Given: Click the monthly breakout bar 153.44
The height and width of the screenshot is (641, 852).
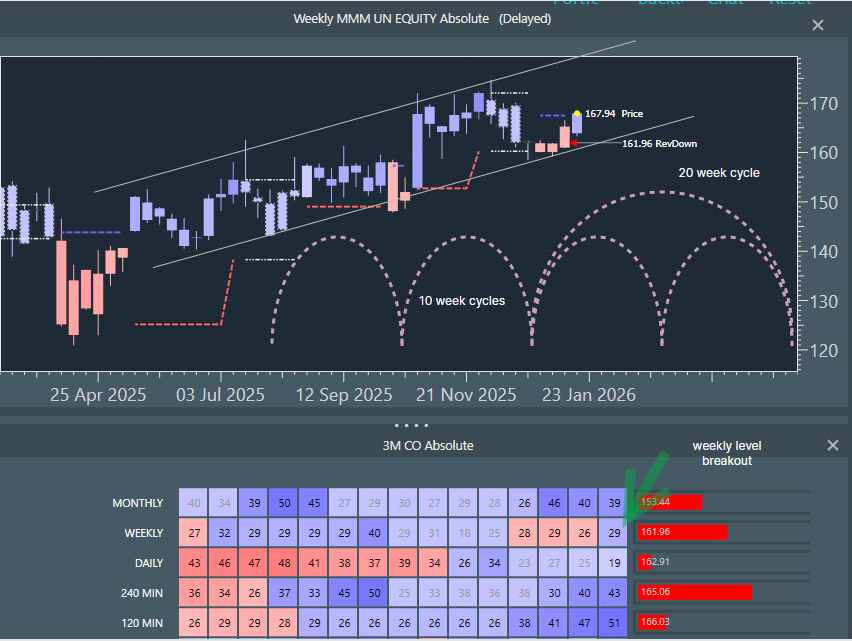Looking at the screenshot, I should [x=669, y=502].
